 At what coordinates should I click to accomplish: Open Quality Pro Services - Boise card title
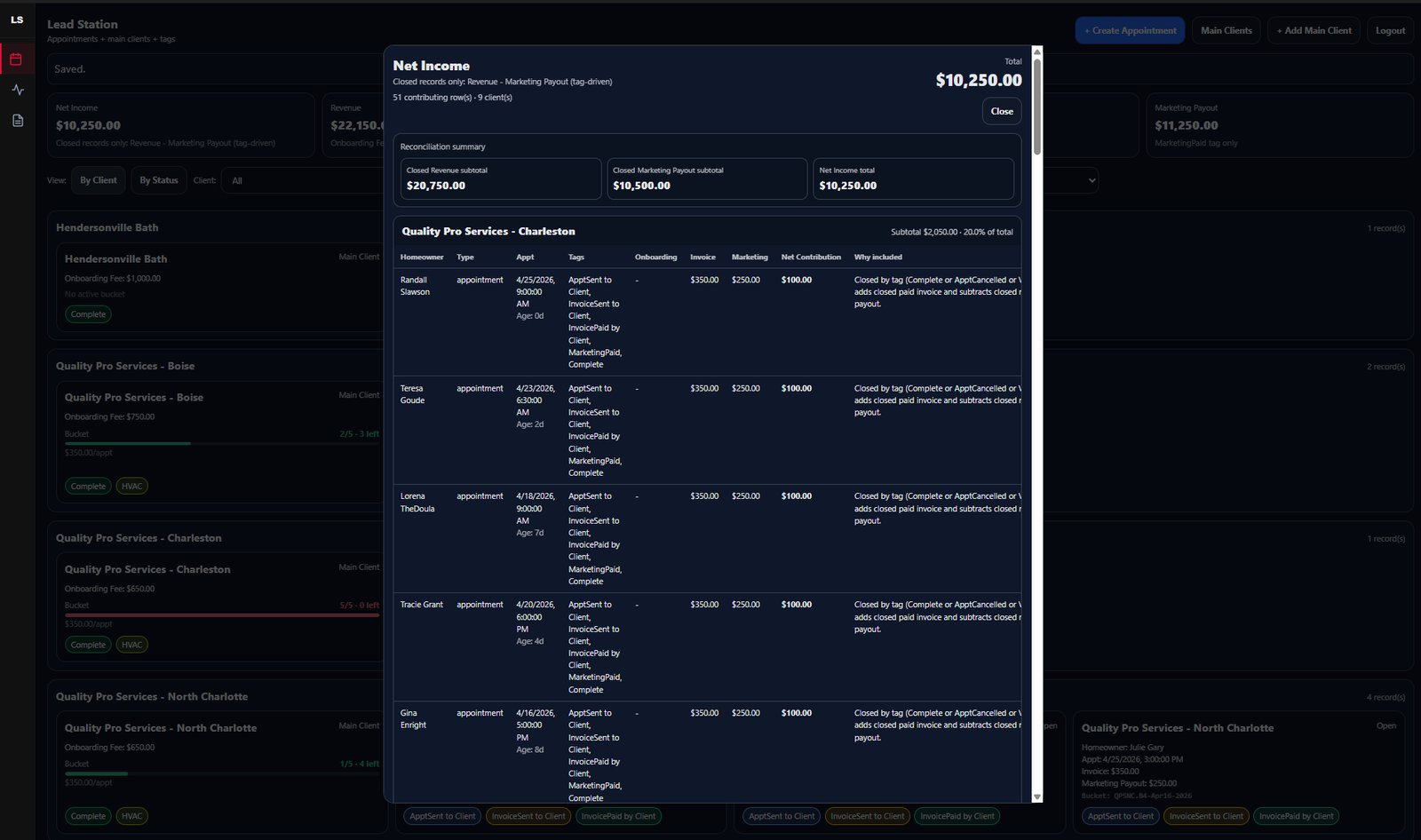[133, 397]
